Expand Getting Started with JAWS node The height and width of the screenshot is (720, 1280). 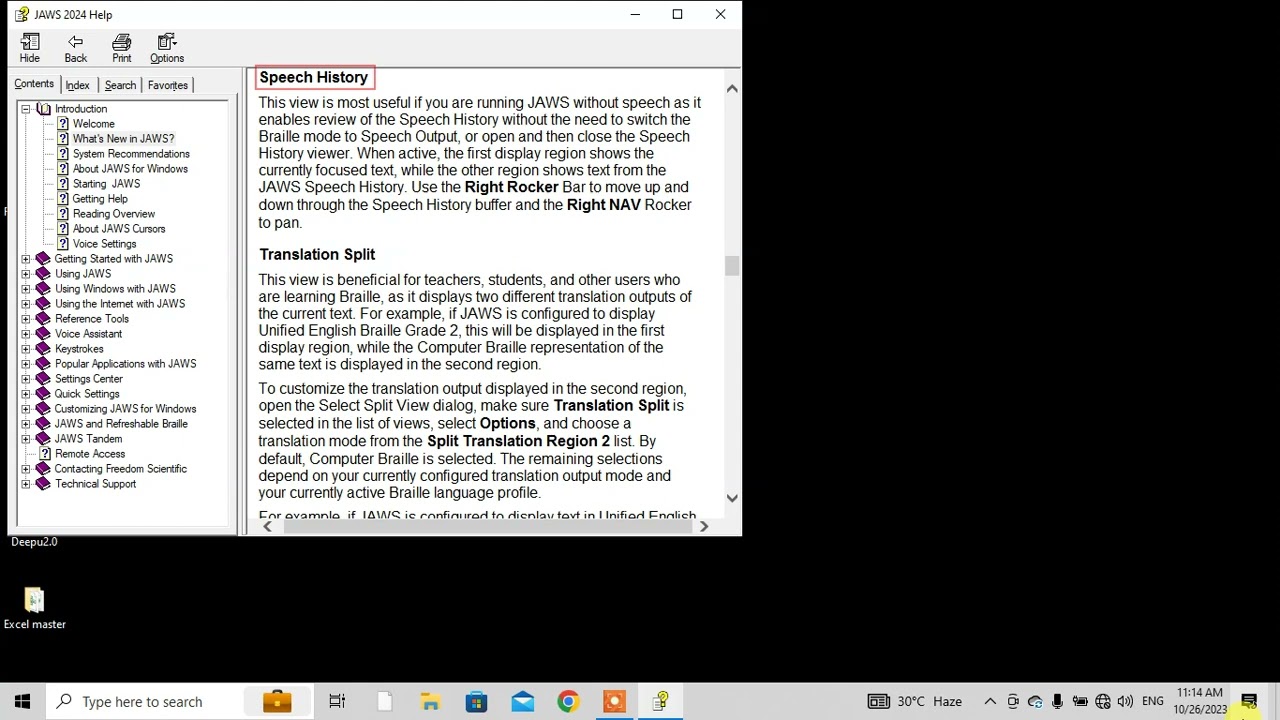26,259
